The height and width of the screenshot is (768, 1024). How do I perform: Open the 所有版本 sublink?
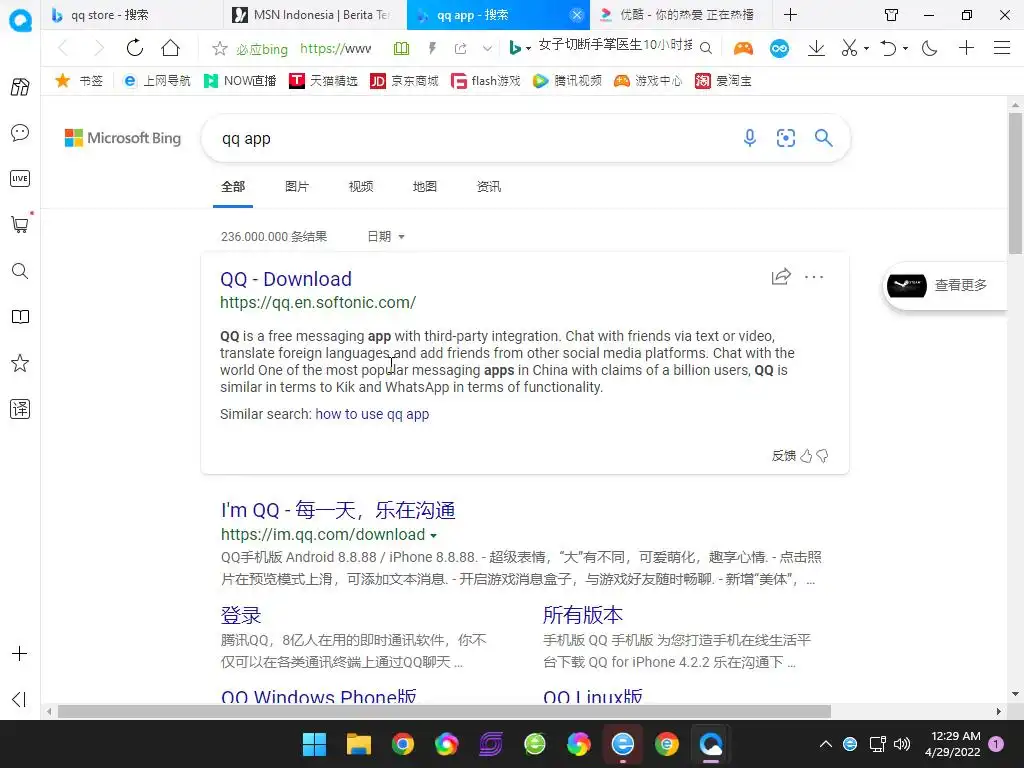coord(583,615)
